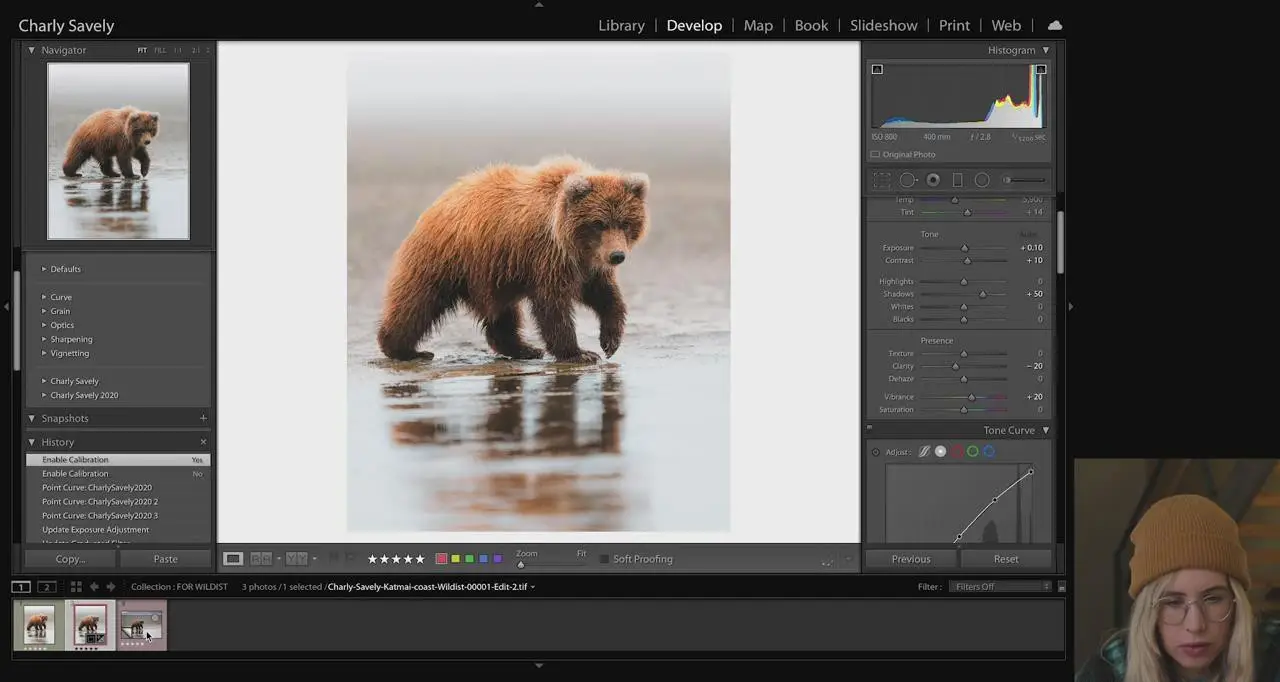Select the Spot Removal tool
The width and height of the screenshot is (1280, 682).
pos(908,180)
